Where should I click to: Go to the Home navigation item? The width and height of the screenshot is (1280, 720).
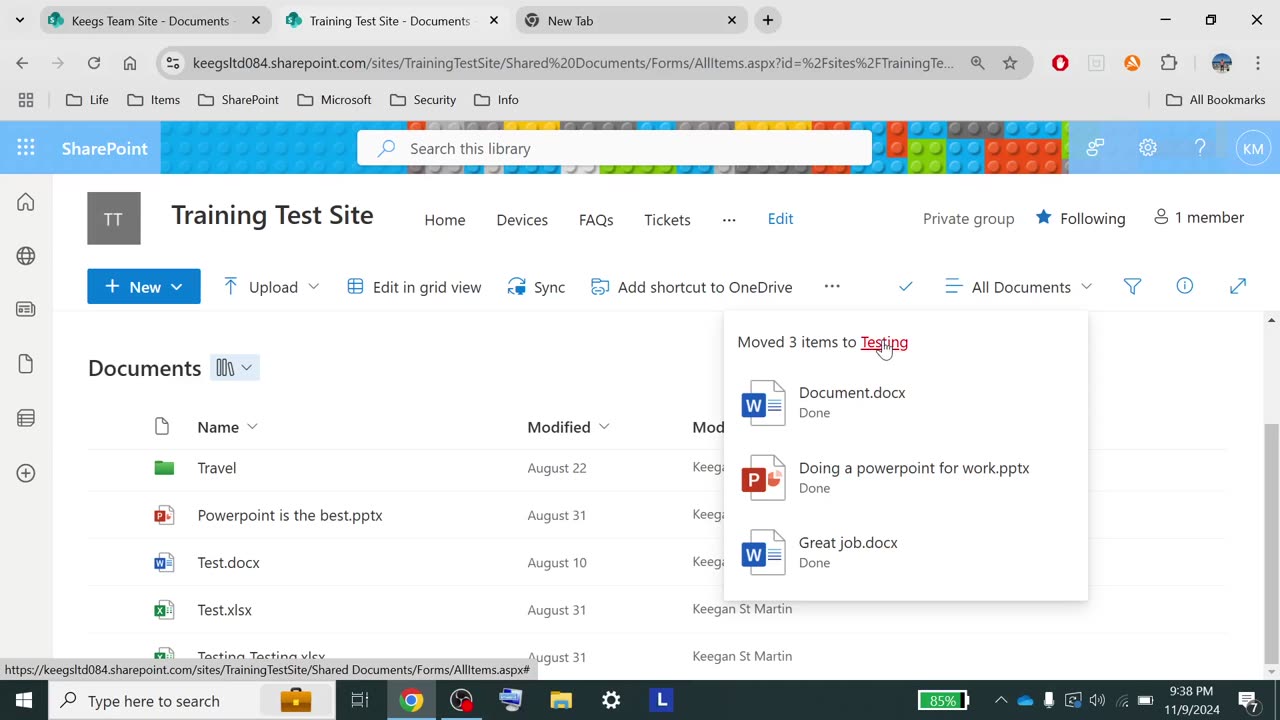[x=445, y=220]
